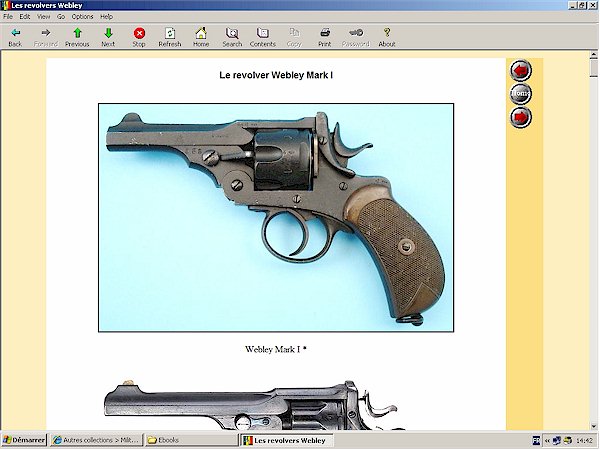Click the round Home button beside the page

pyautogui.click(x=521, y=93)
